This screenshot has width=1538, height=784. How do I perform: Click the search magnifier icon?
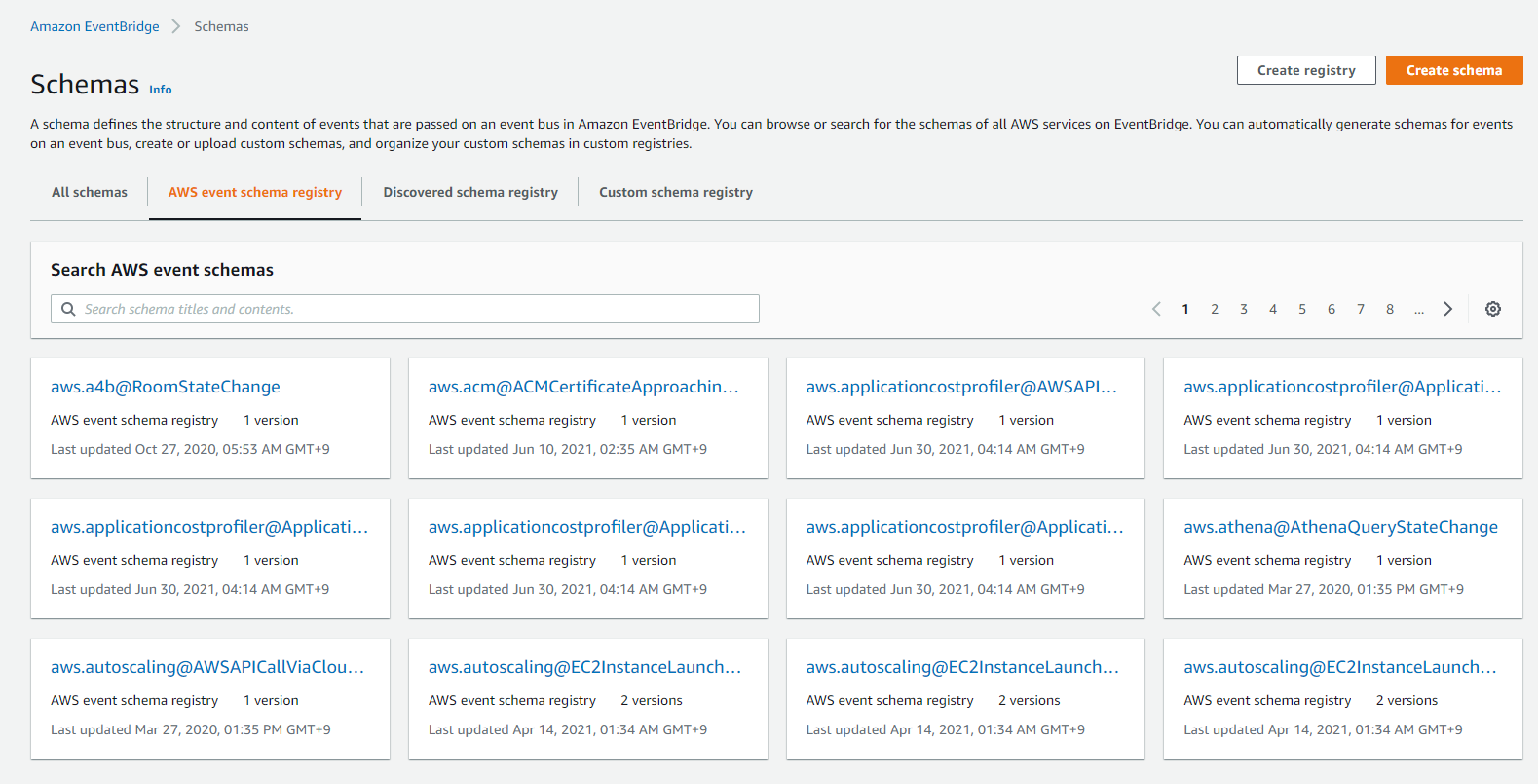pos(68,309)
